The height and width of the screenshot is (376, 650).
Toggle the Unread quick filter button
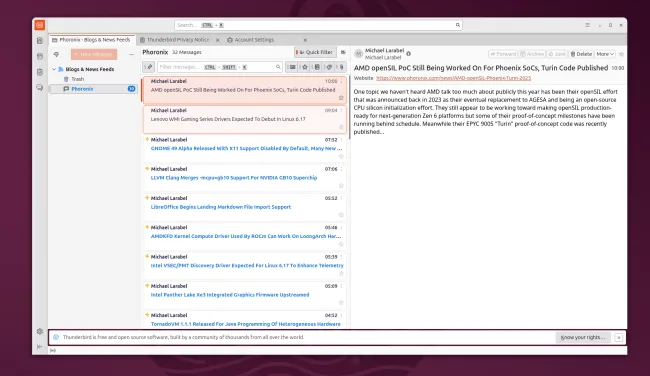292,67
